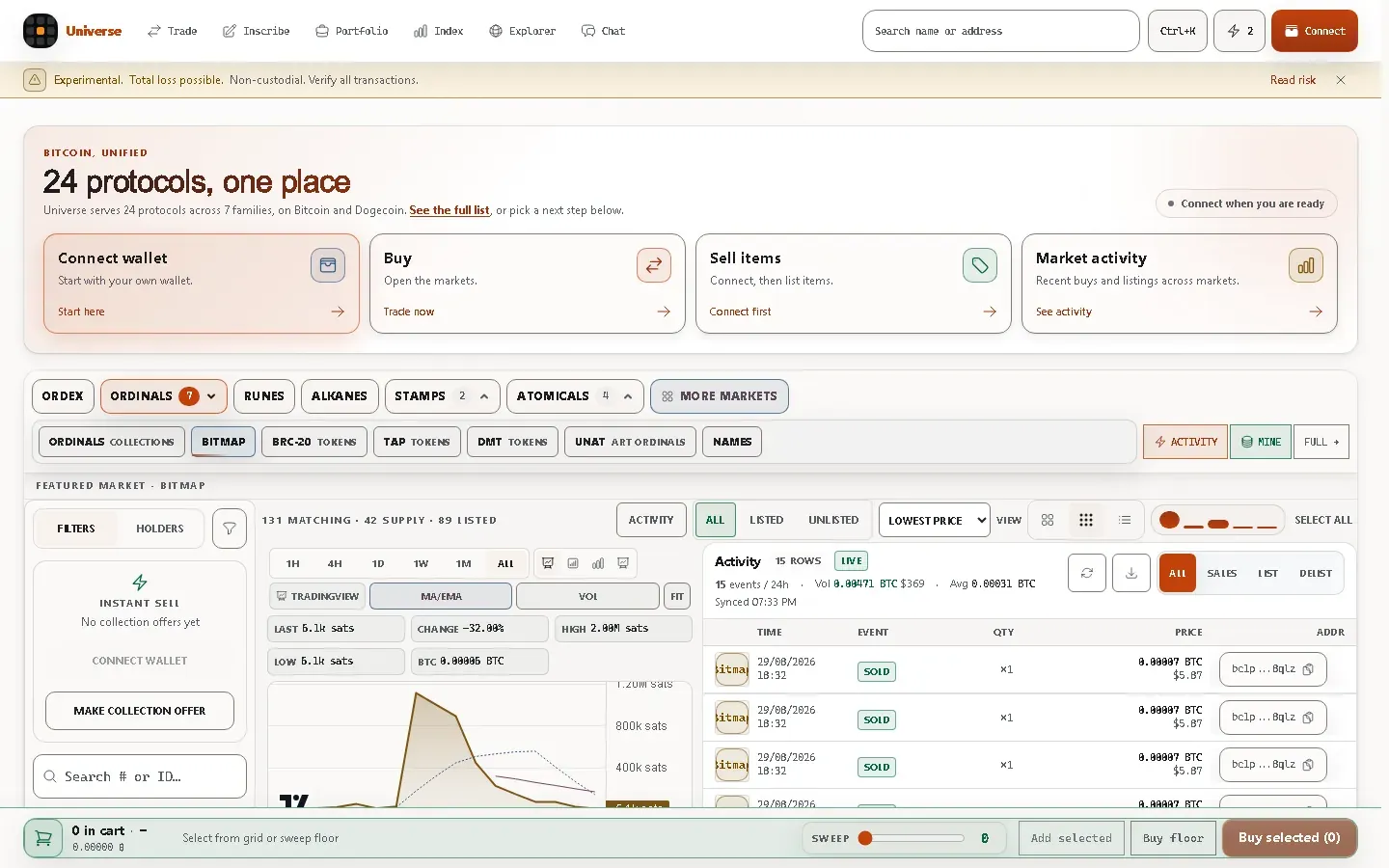1389x868 pixels.
Task: Click the arrow in Sell items card
Action: [x=990, y=312]
